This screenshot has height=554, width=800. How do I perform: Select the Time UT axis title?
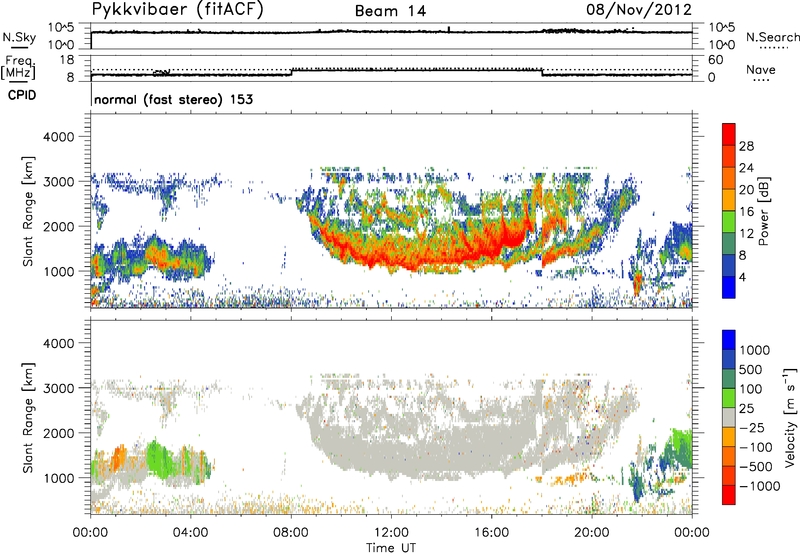click(391, 548)
